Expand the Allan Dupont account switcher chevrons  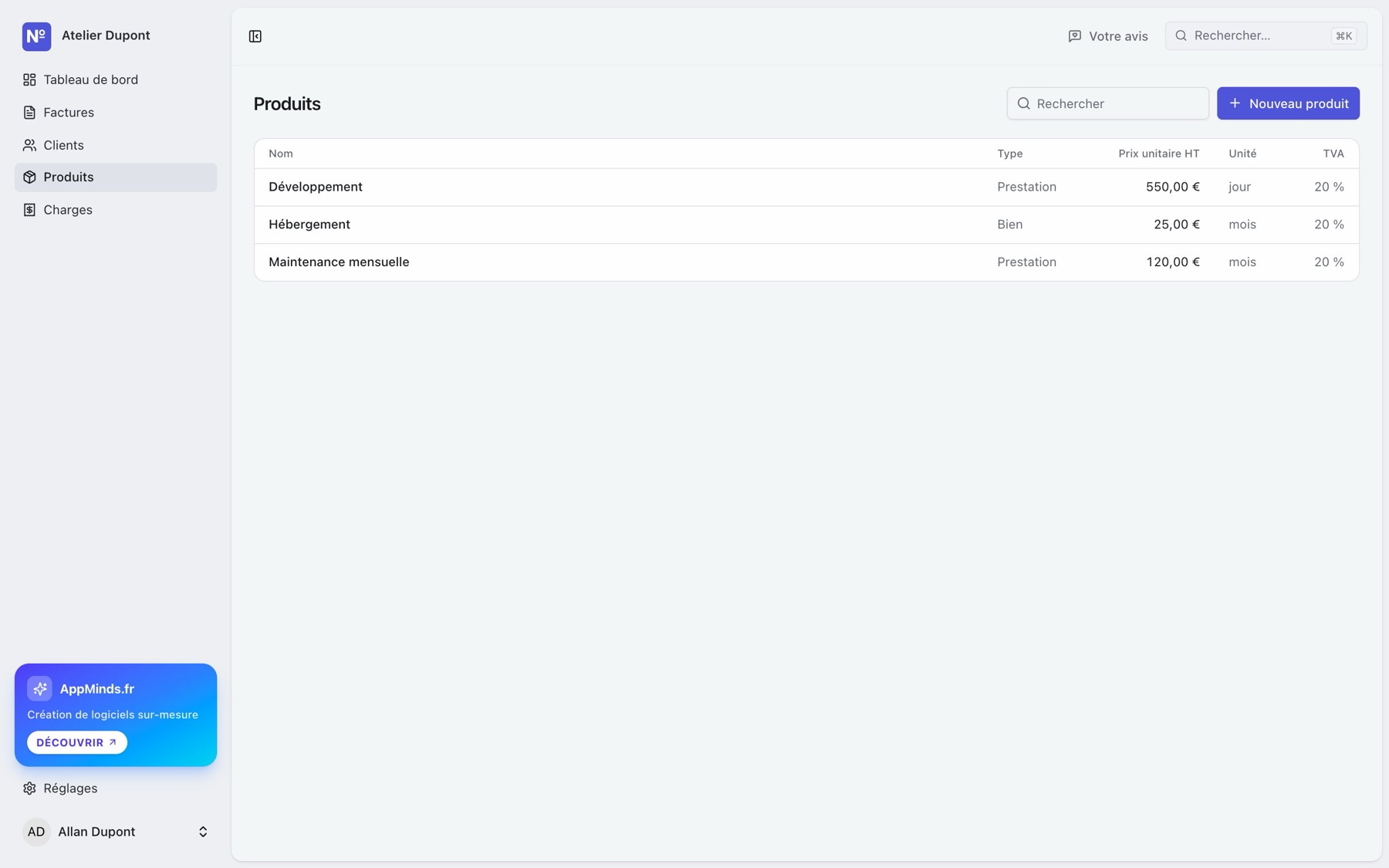(x=203, y=832)
